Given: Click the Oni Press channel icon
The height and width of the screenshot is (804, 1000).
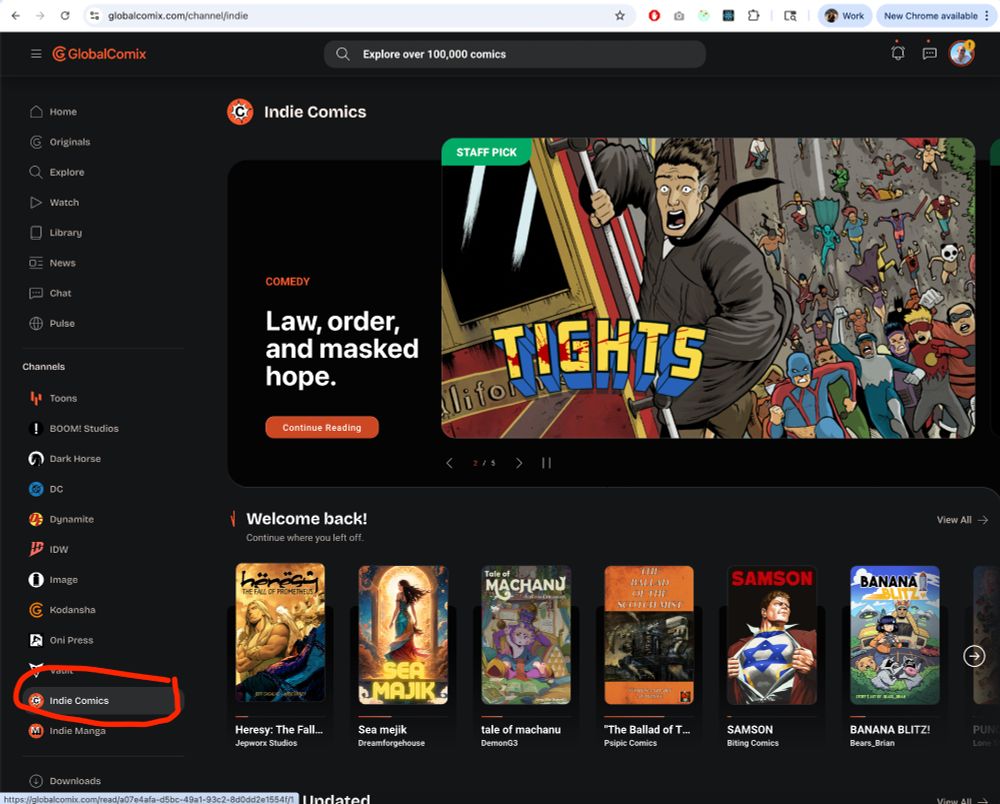Looking at the screenshot, I should 36,640.
